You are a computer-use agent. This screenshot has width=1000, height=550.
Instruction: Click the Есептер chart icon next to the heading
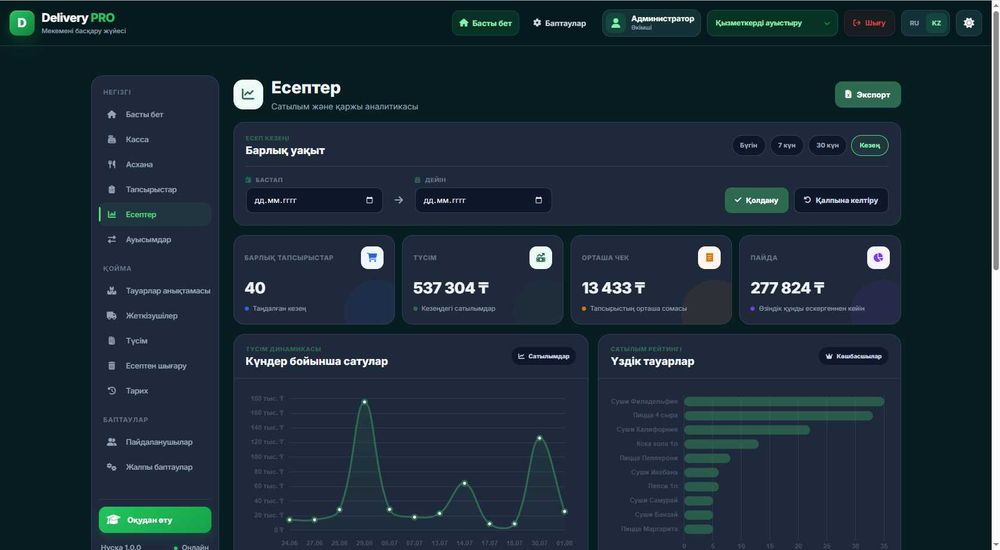248,94
